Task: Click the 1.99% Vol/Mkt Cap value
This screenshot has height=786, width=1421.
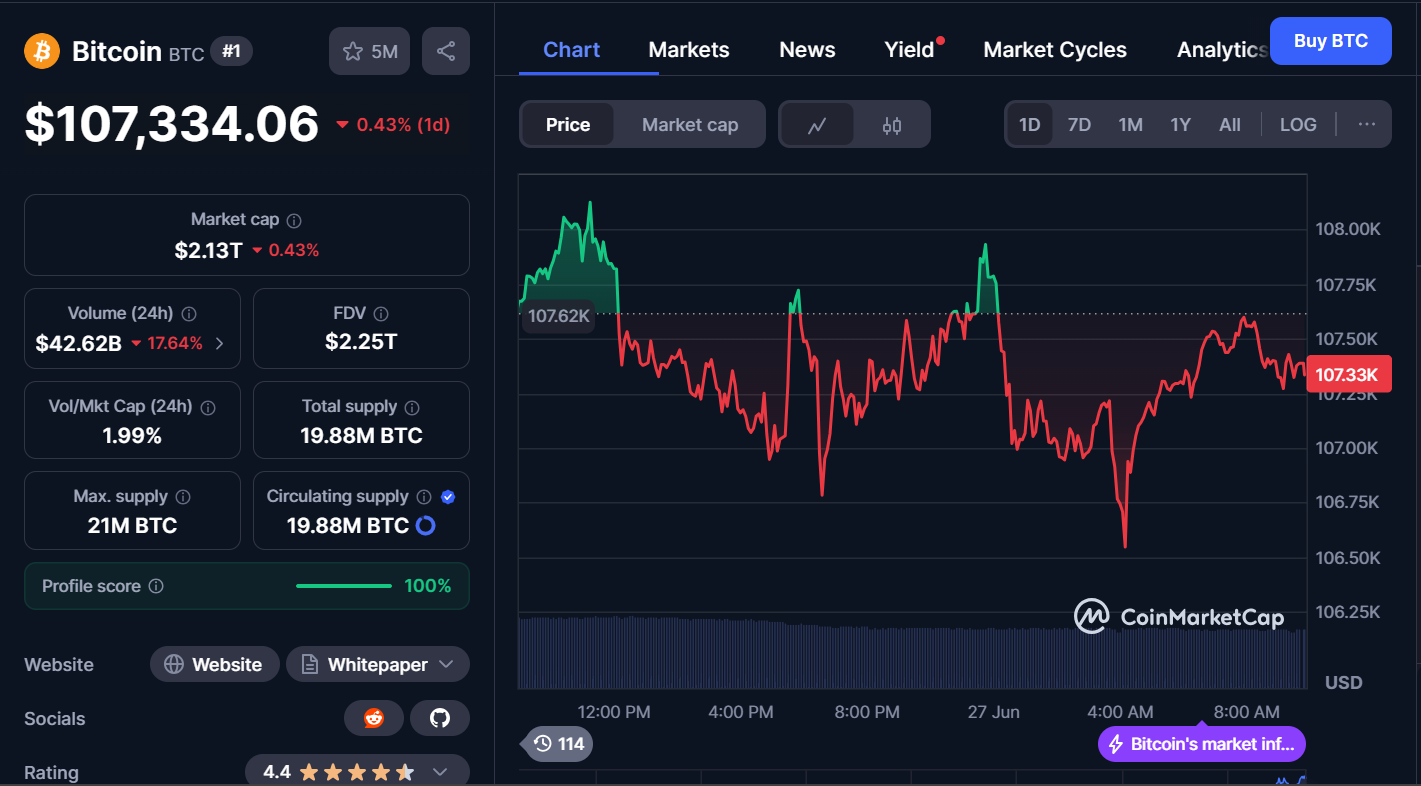Action: point(132,435)
